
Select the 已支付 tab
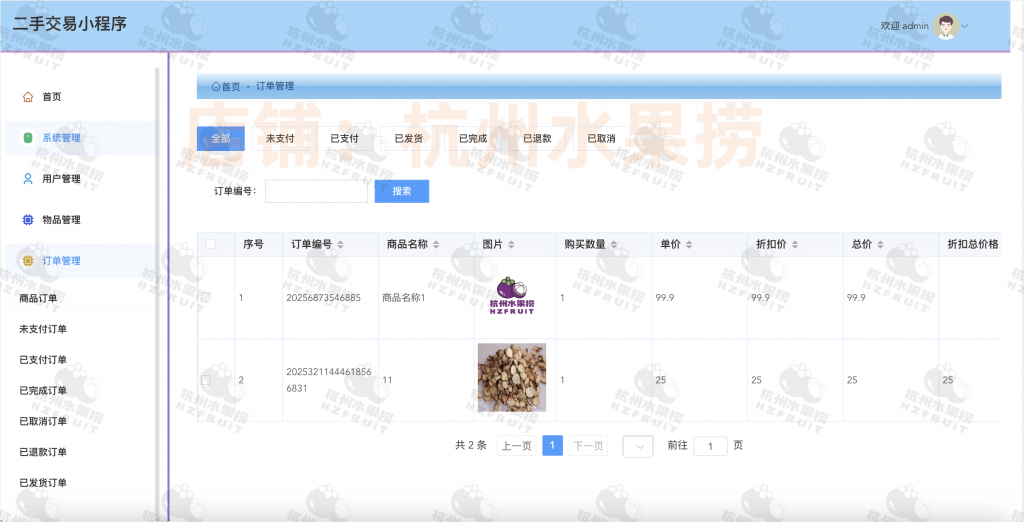pos(344,139)
